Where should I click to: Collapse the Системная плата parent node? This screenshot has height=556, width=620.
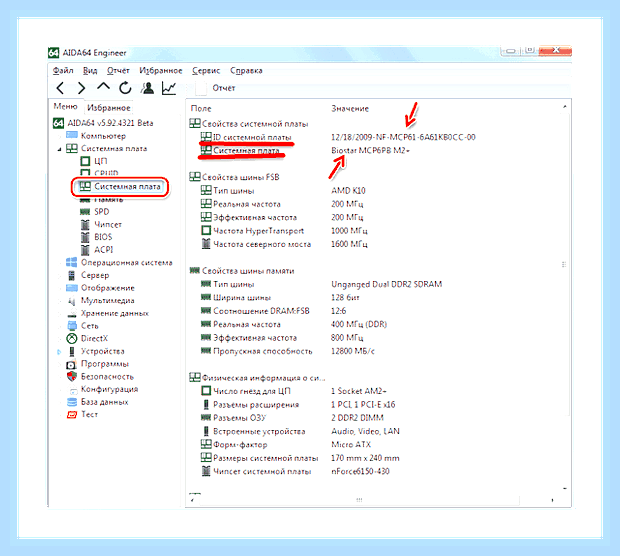59,149
